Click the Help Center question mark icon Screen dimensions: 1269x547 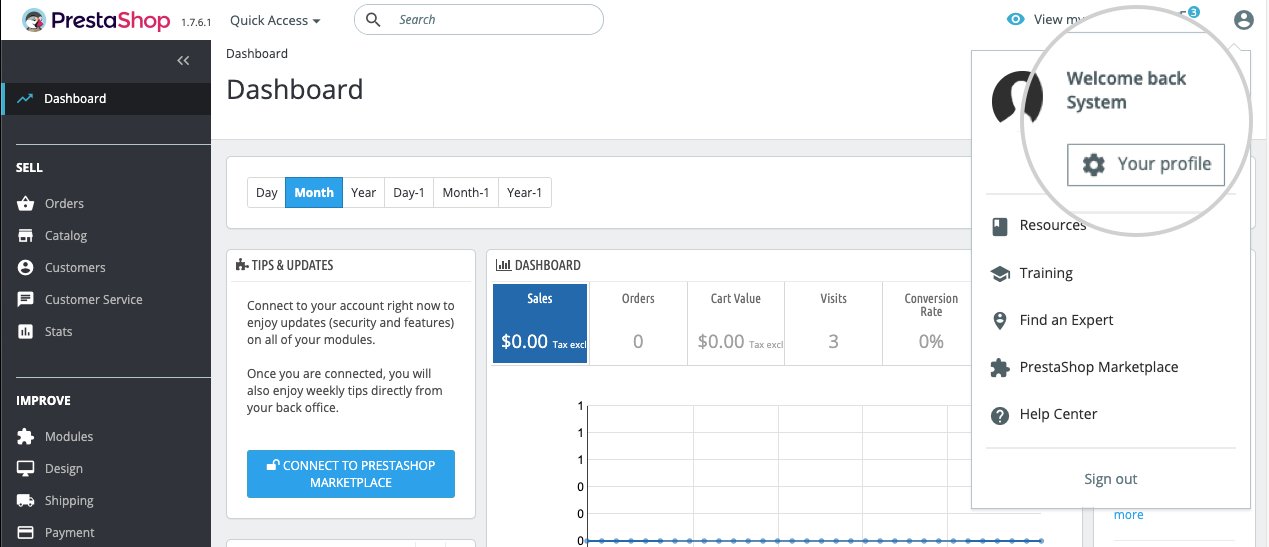coord(999,415)
